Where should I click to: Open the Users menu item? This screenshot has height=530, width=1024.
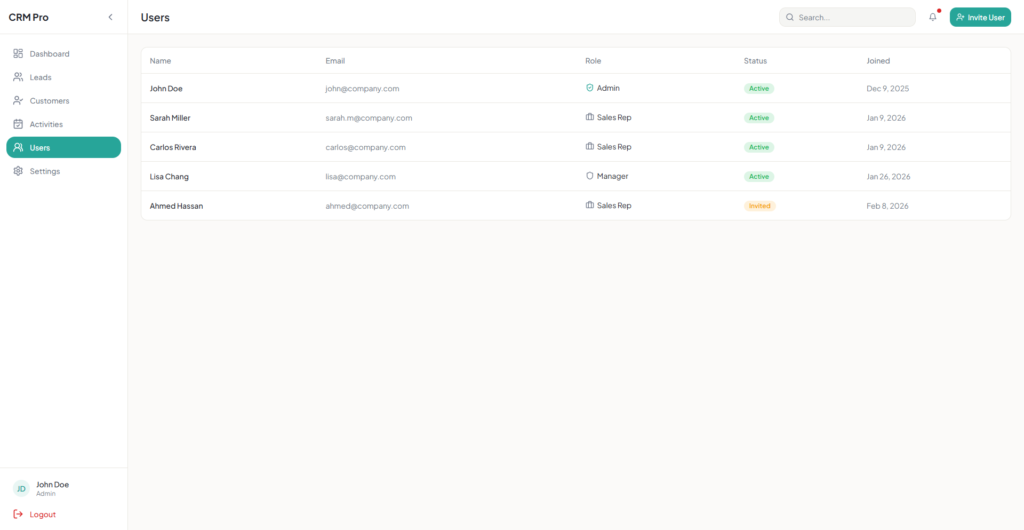(63, 148)
